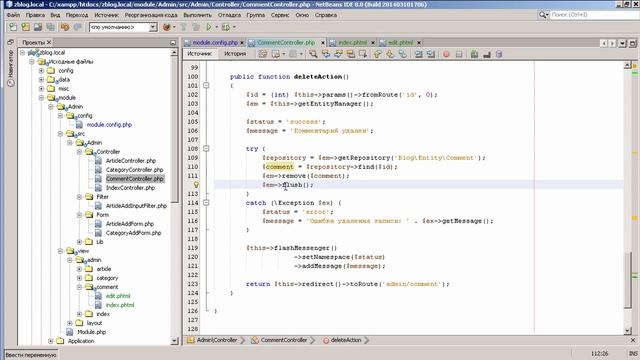Focus the quick search field

594,15
